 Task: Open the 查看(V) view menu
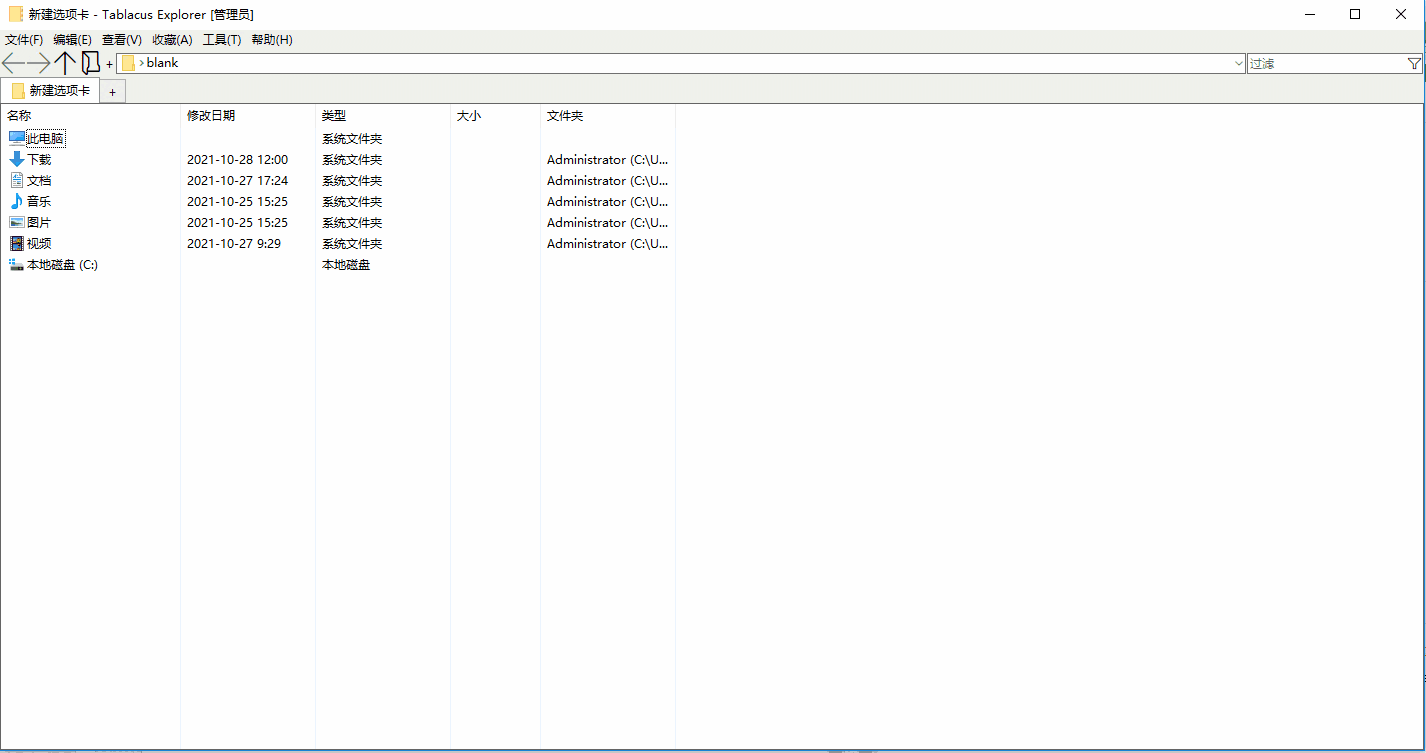122,39
